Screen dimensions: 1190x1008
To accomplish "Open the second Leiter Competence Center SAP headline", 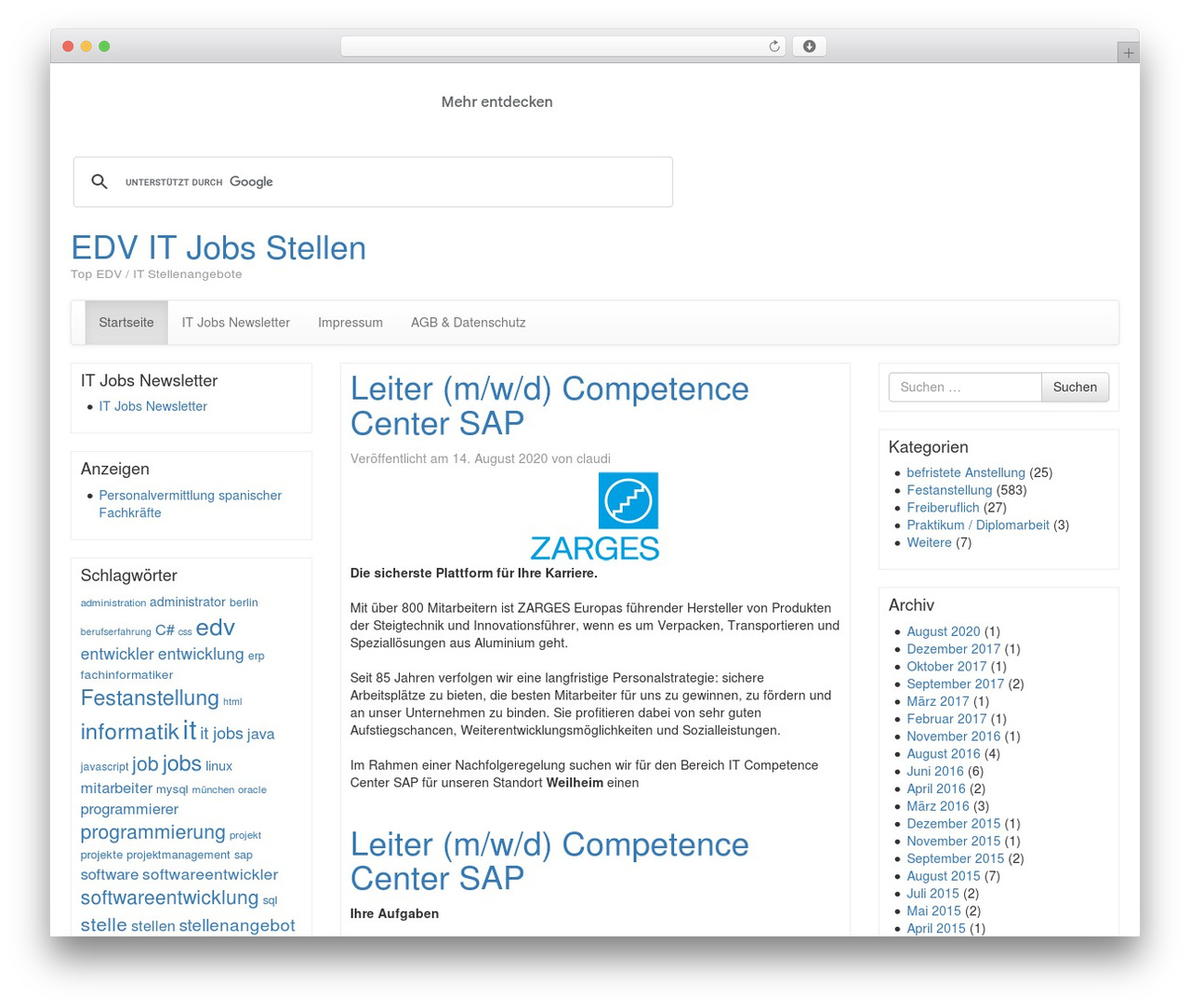I will coord(549,861).
